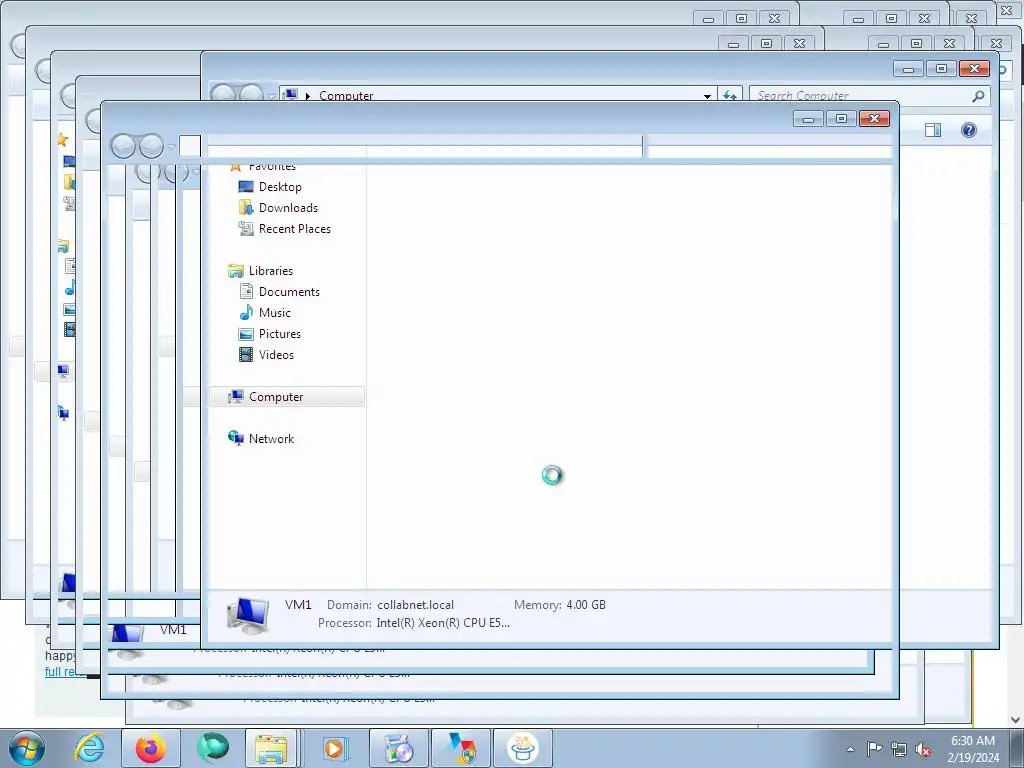Open Network in the navigation pane
This screenshot has width=1024, height=768.
(271, 438)
